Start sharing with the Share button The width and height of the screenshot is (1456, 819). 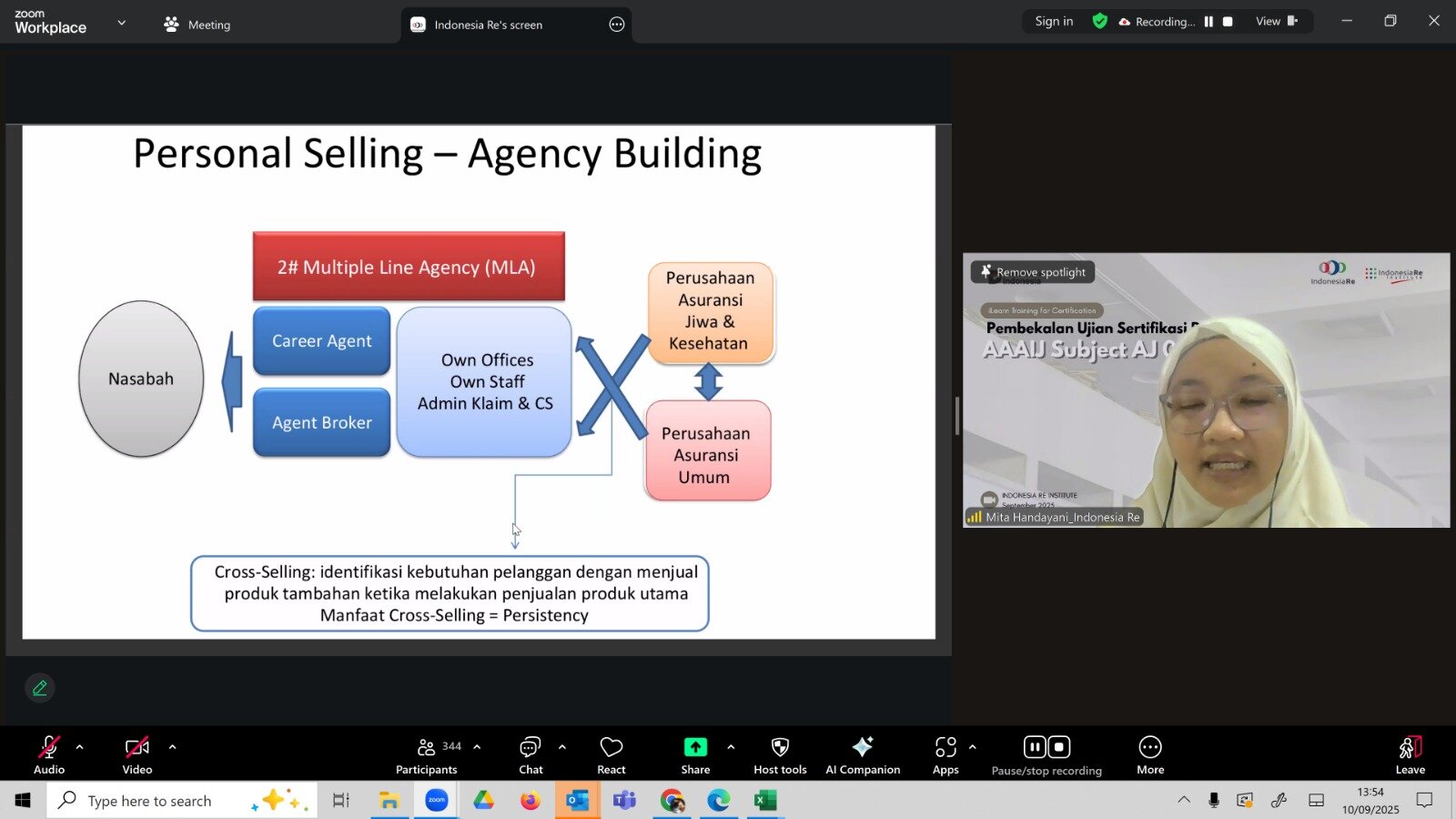(x=695, y=755)
